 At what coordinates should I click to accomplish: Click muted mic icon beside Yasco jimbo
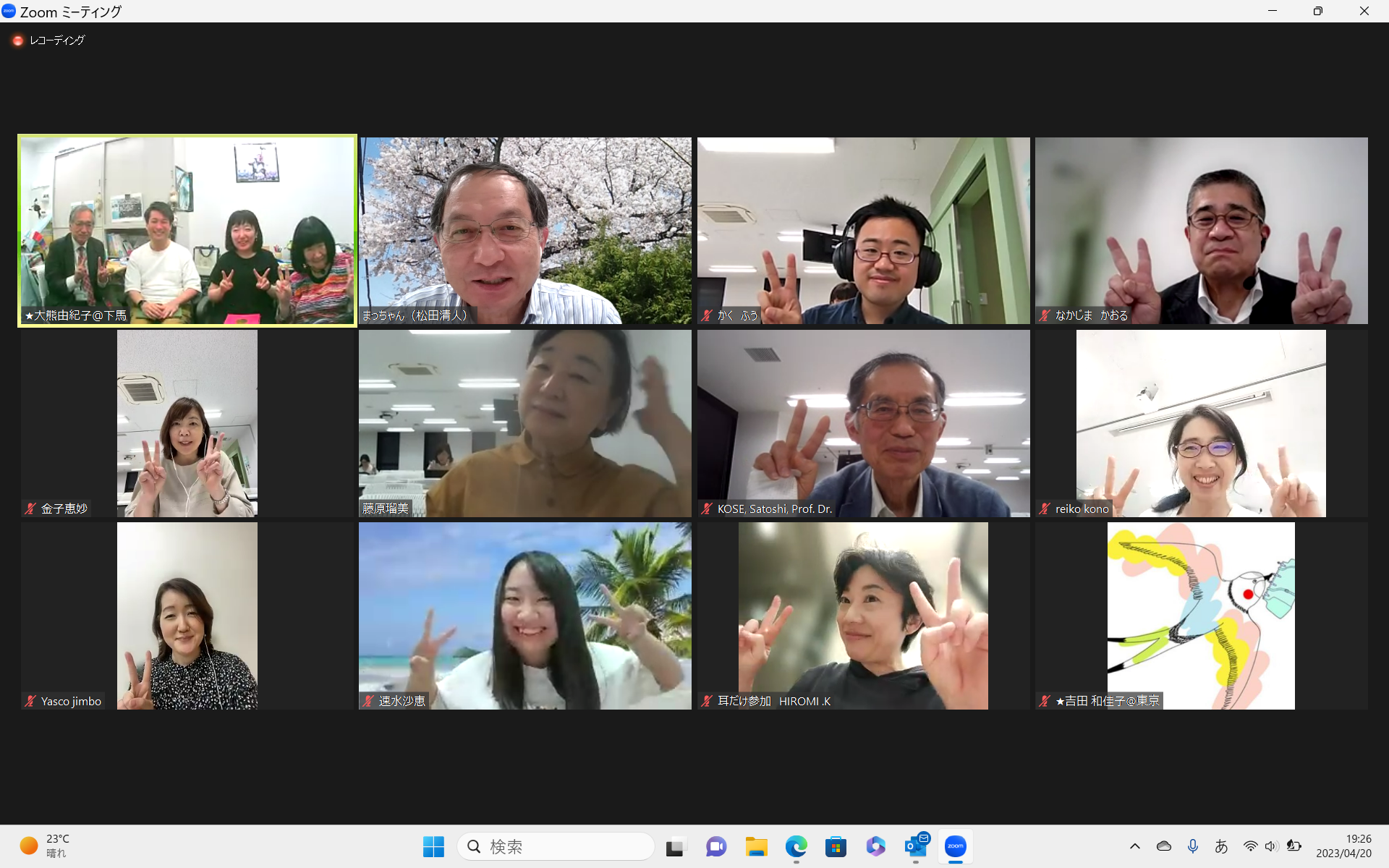coord(30,701)
